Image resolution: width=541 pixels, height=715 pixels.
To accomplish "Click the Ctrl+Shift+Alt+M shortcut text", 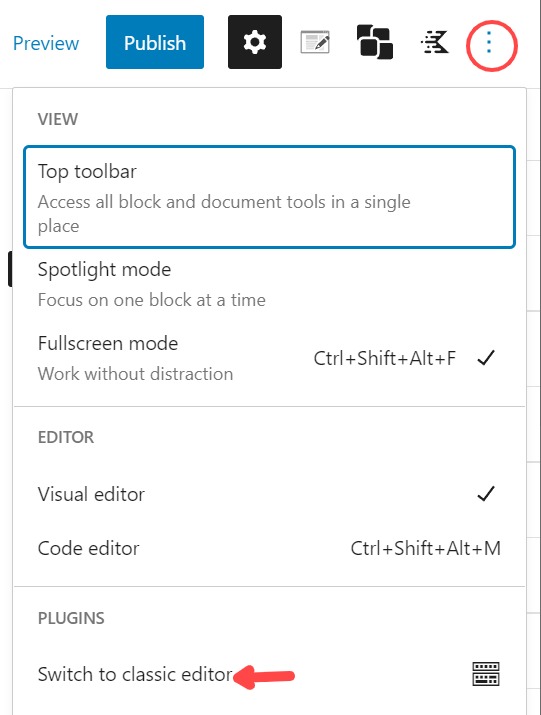I will click(x=426, y=548).
